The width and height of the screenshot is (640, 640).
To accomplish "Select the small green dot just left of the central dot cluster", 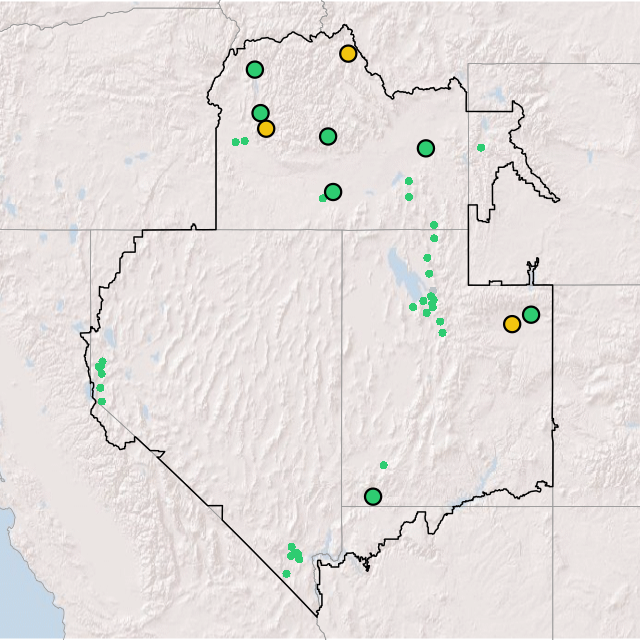I will pos(413,307).
